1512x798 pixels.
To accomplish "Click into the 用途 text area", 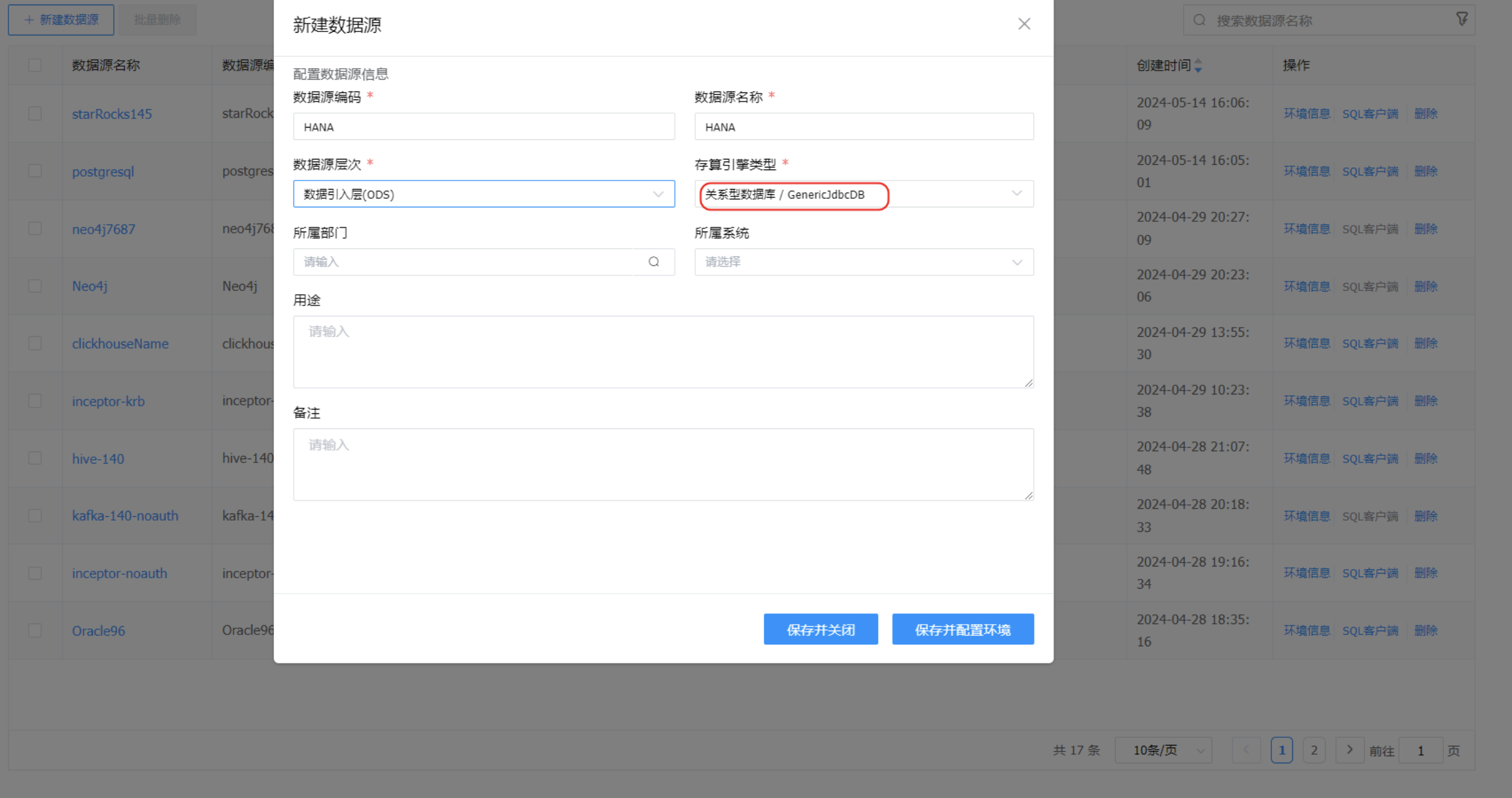I will (x=663, y=352).
